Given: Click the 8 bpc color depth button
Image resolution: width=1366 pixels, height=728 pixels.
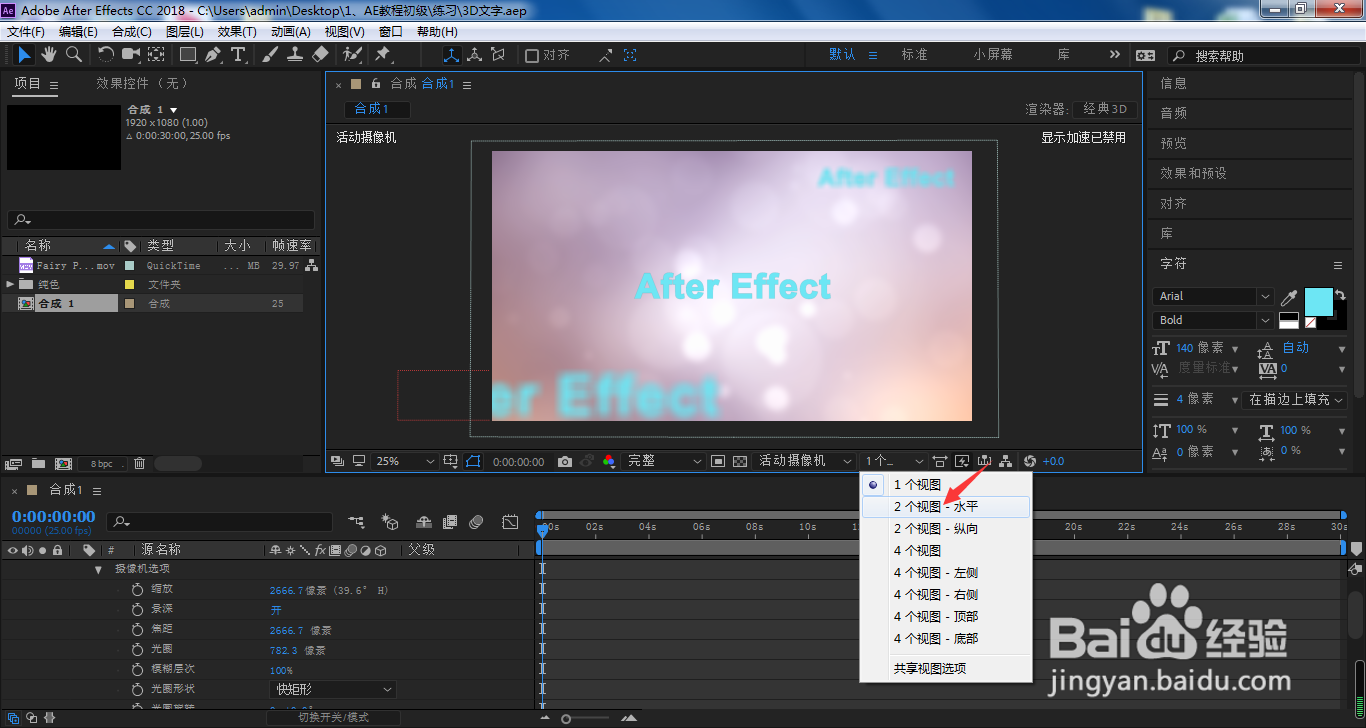Looking at the screenshot, I should point(102,464).
